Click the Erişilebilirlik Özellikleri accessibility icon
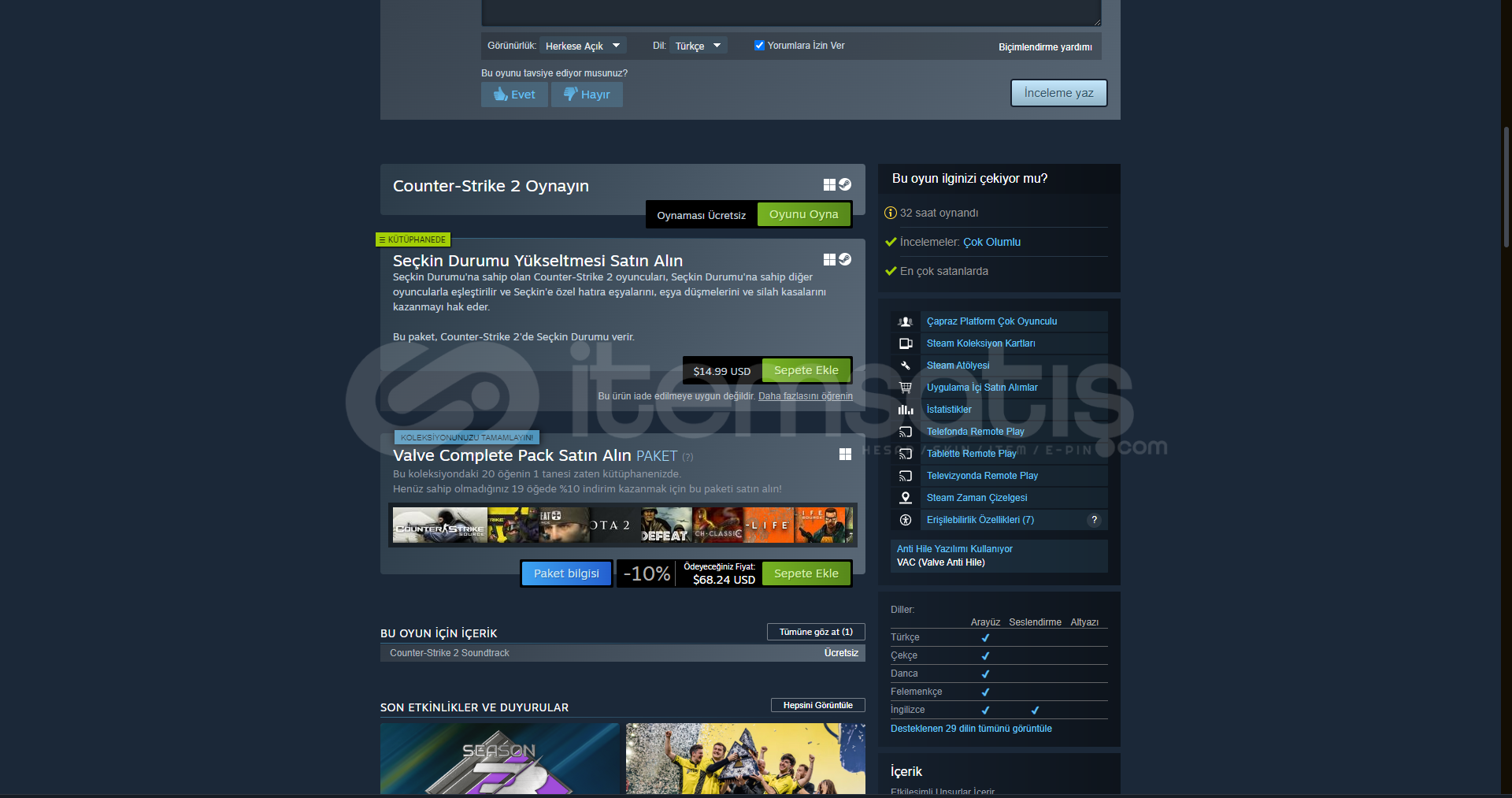Image resolution: width=1512 pixels, height=798 pixels. click(906, 520)
